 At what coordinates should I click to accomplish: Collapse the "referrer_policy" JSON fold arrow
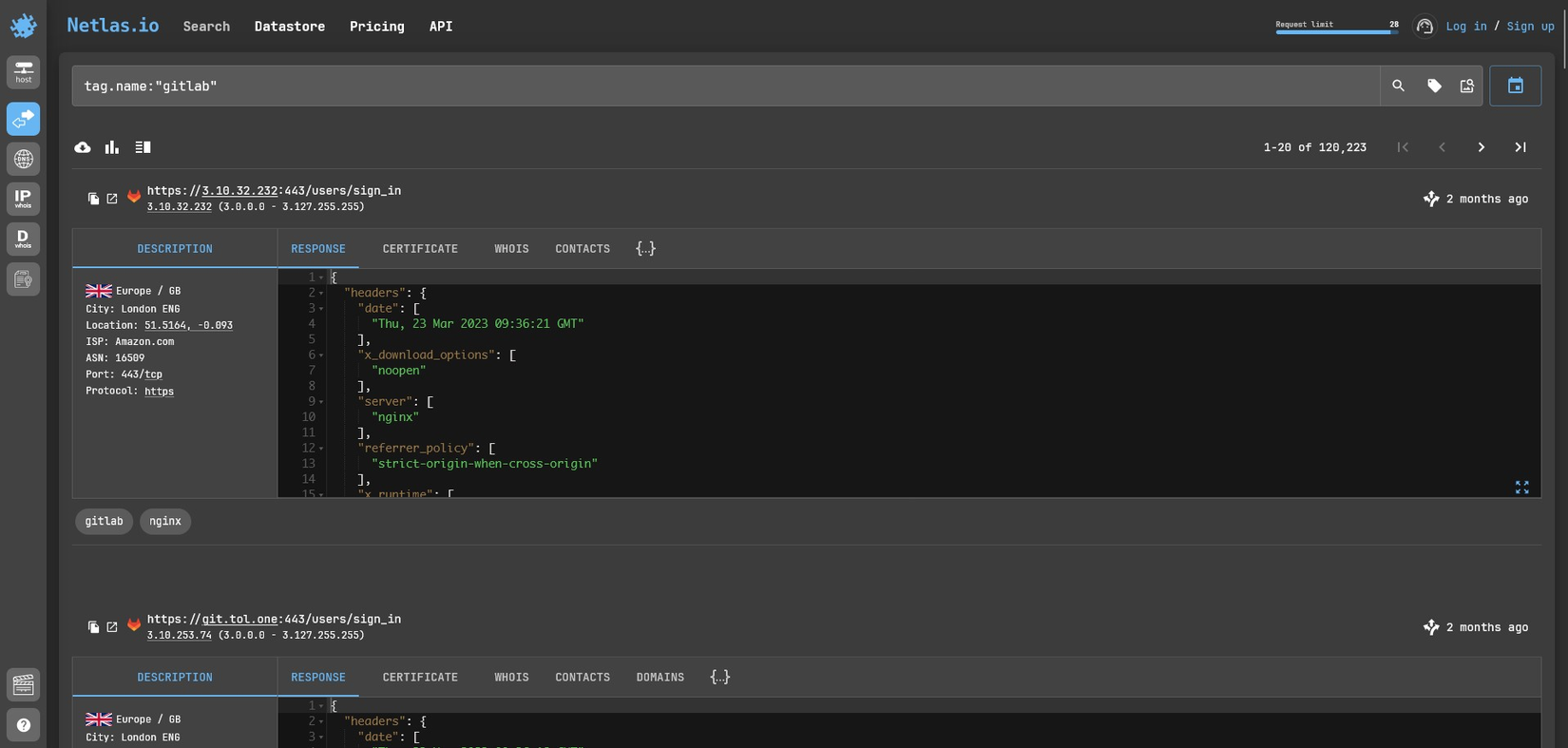321,449
